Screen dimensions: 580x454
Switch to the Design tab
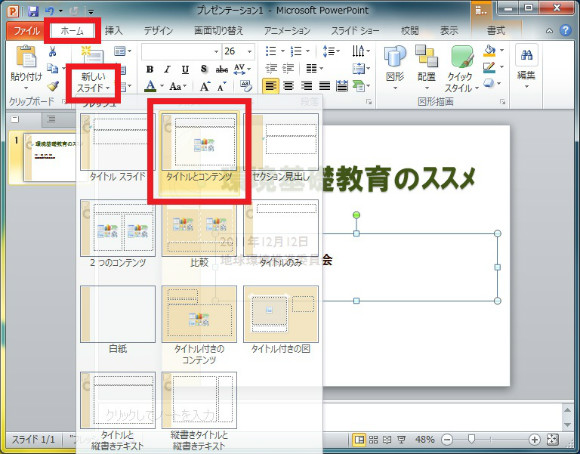(158, 31)
